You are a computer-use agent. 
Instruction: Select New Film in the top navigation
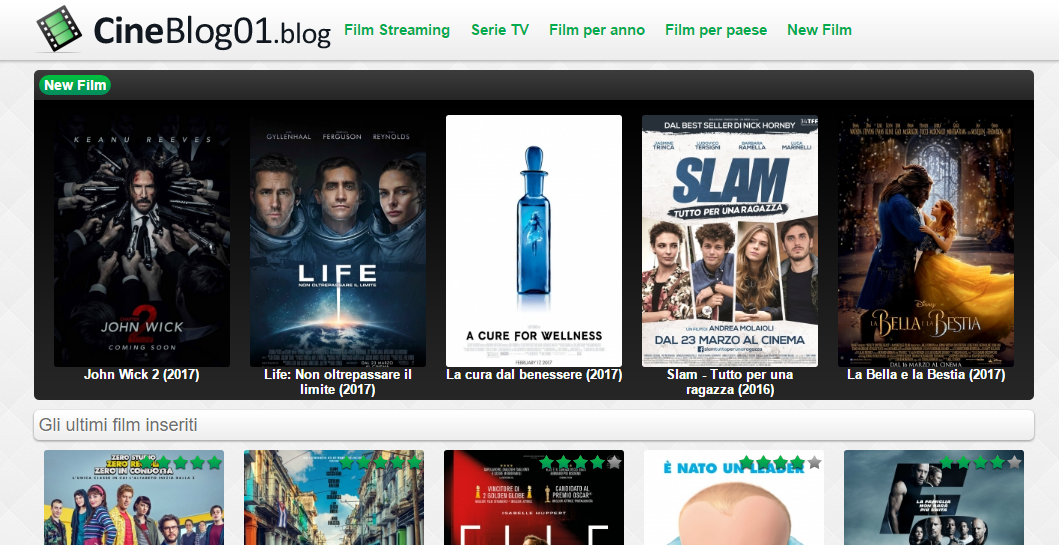[819, 30]
